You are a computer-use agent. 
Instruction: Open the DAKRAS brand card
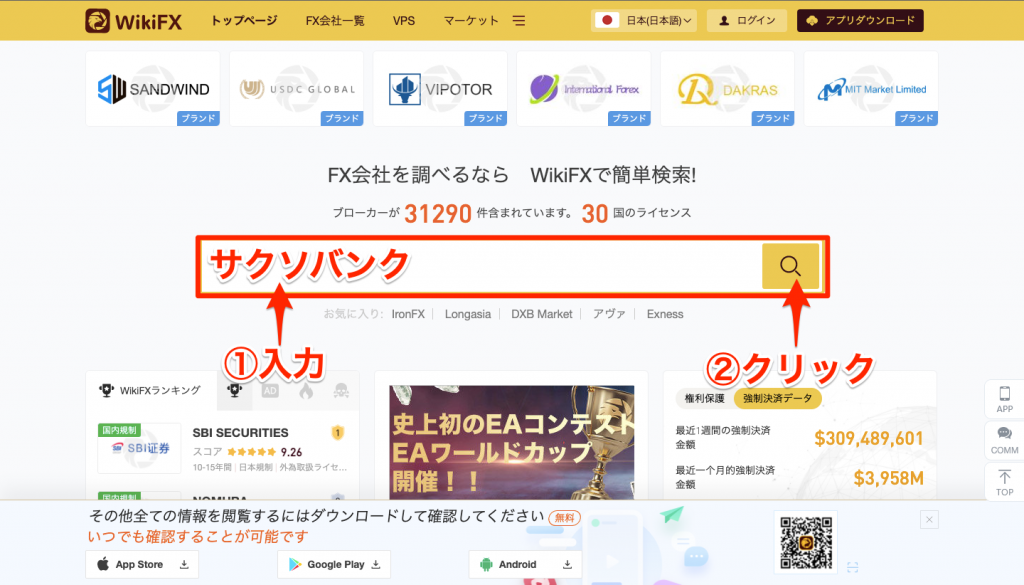click(x=728, y=89)
